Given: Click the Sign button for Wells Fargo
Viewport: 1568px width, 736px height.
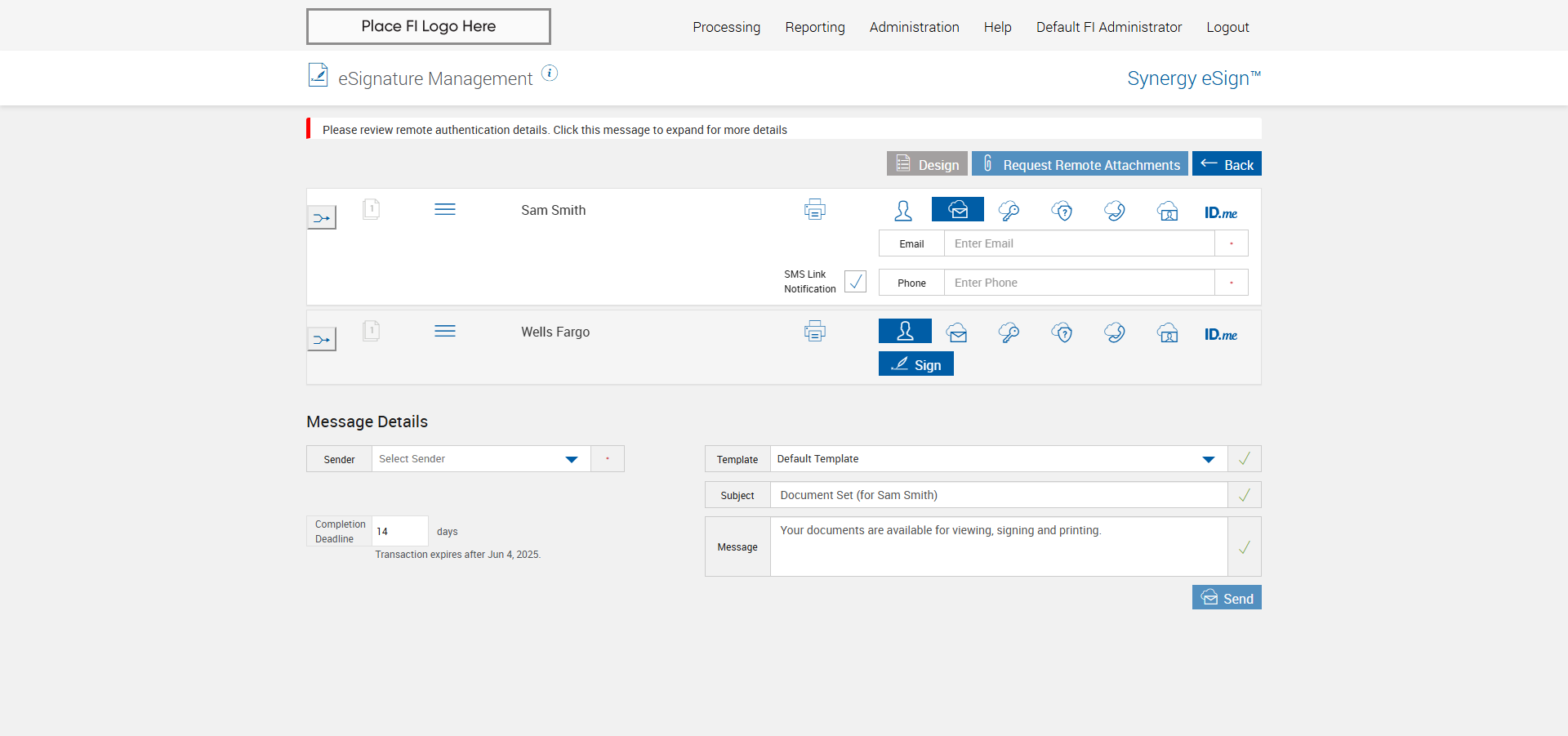Looking at the screenshot, I should 916,364.
